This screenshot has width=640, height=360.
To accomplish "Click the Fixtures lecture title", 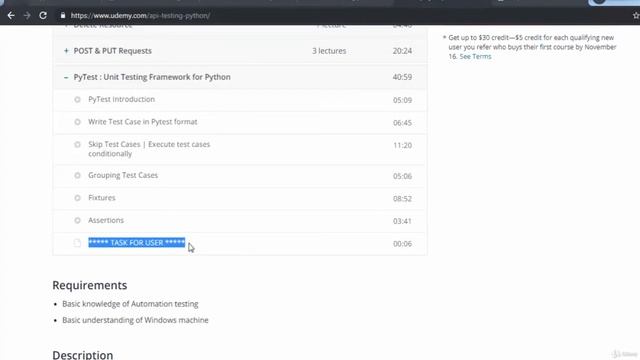I will [x=102, y=198].
